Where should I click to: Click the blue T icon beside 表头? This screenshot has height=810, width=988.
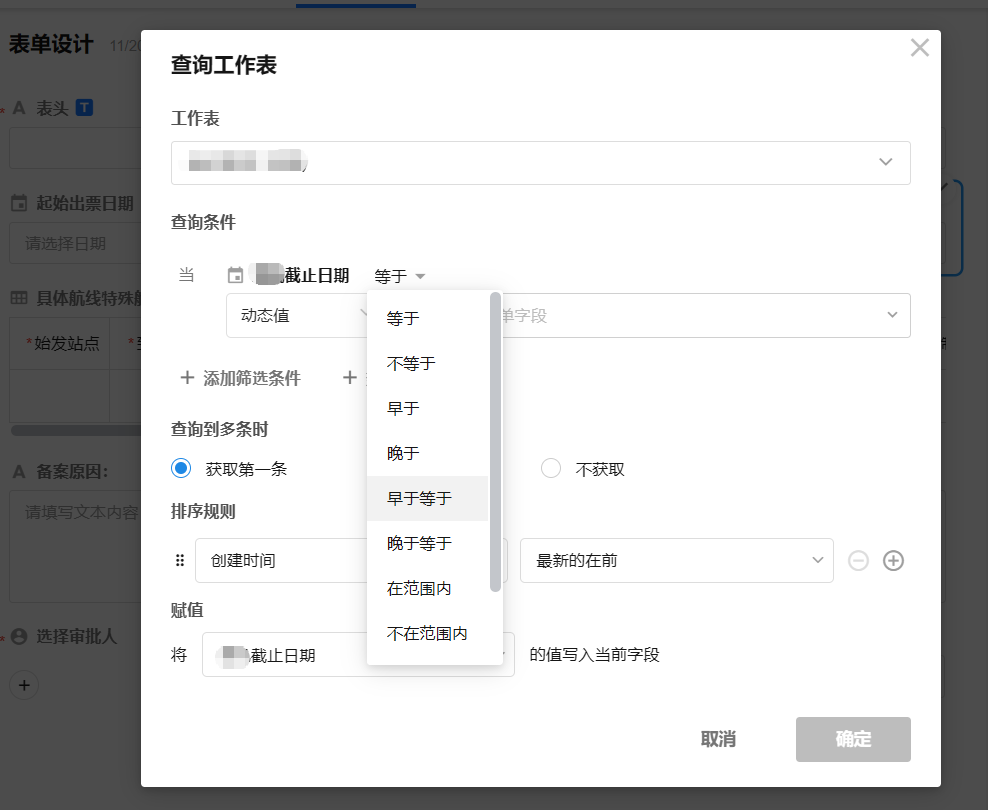[85, 107]
